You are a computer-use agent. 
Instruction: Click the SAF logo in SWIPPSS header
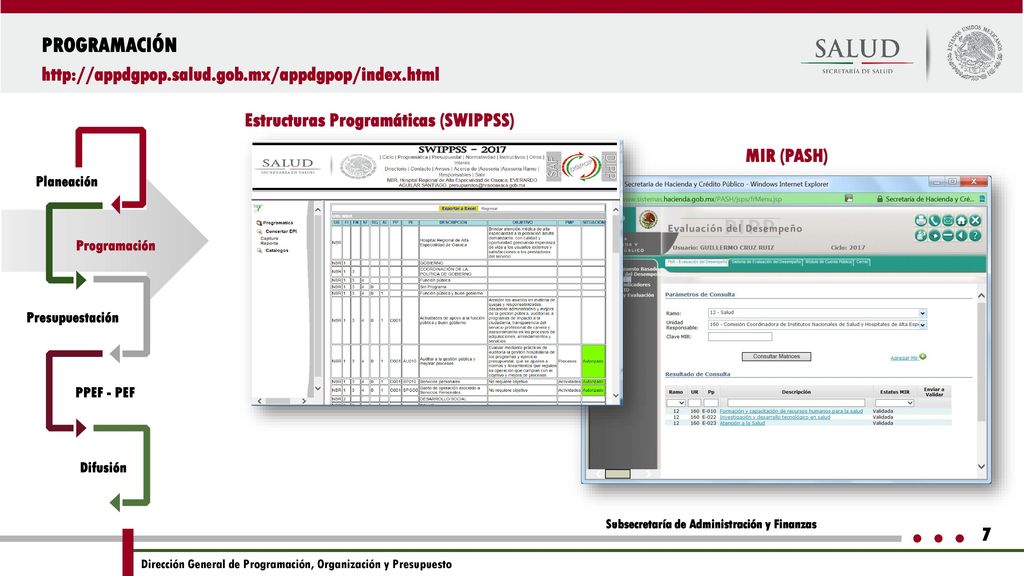pyautogui.click(x=553, y=167)
